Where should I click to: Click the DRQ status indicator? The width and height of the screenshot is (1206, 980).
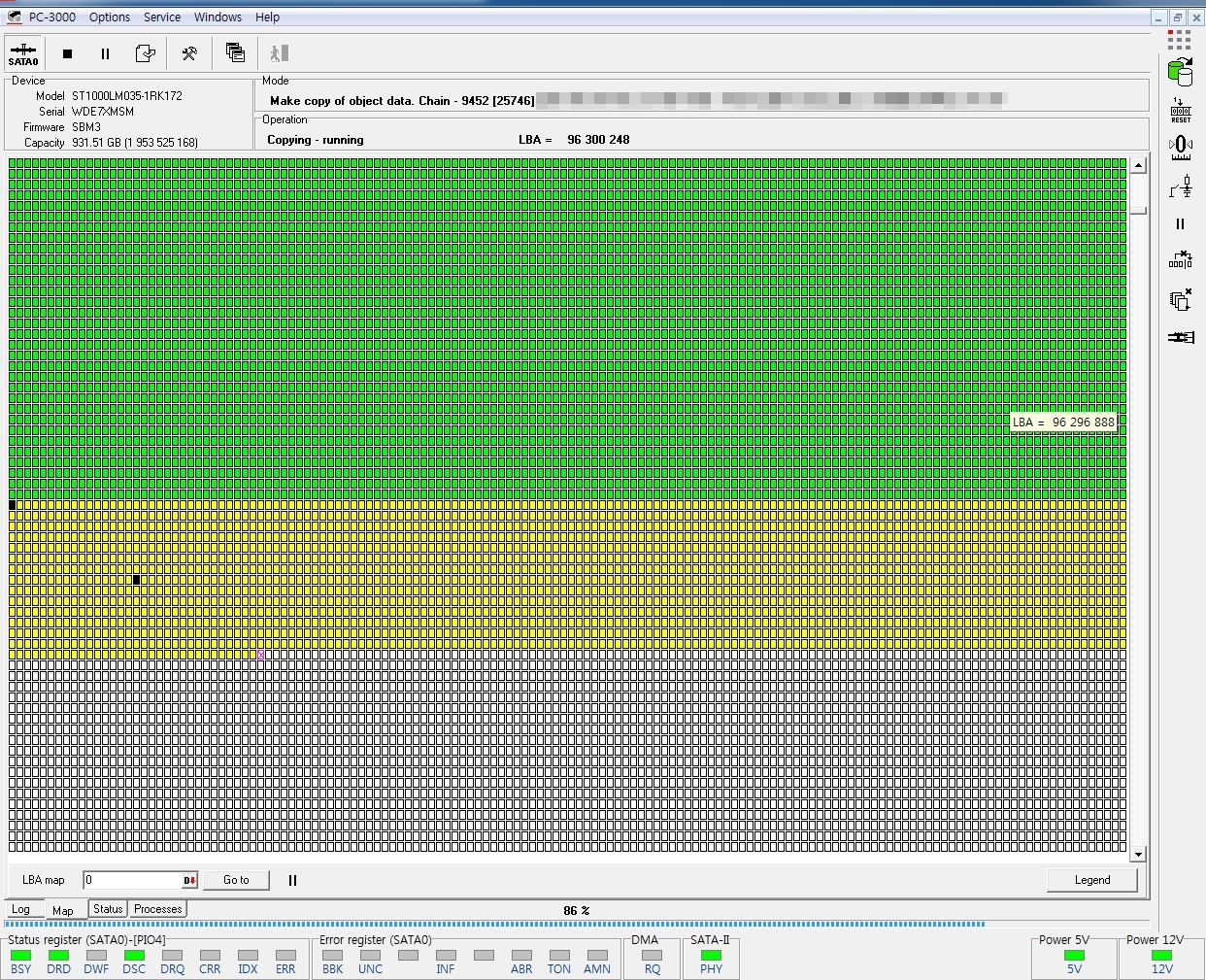(172, 956)
